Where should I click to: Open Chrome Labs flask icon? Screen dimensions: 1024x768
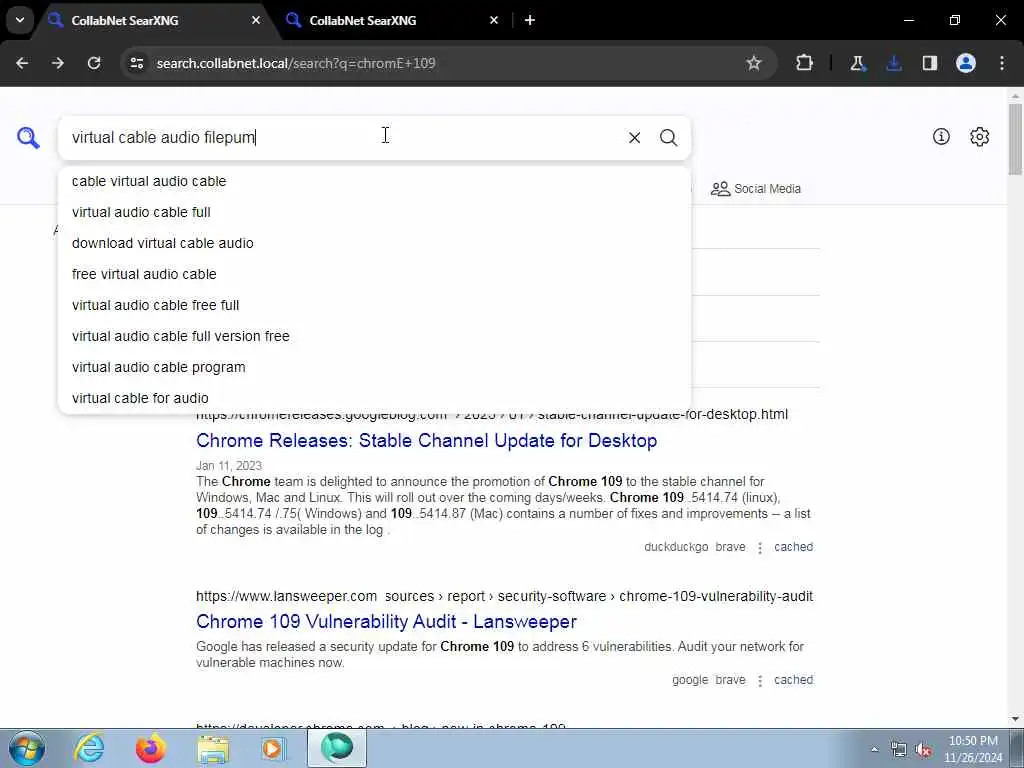point(857,63)
